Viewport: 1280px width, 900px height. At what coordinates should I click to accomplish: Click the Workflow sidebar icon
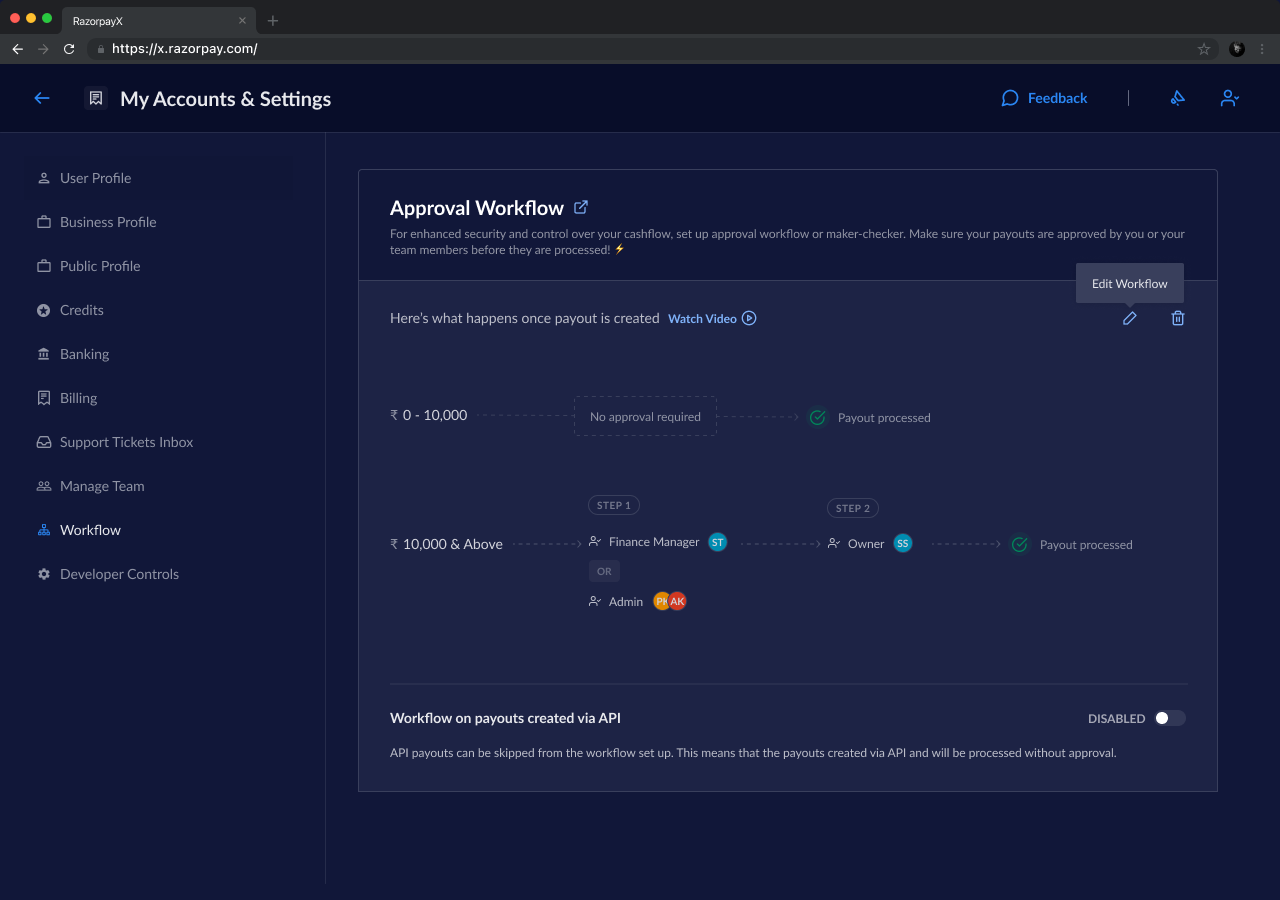(44, 530)
